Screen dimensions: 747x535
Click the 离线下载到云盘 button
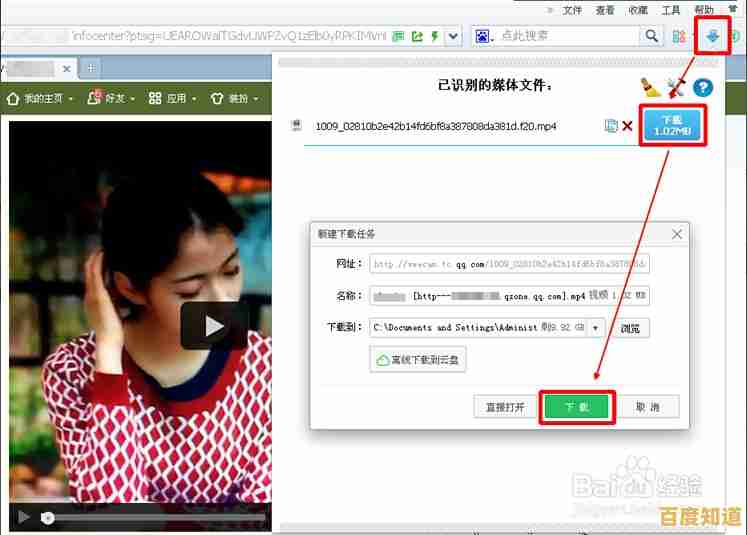click(418, 360)
